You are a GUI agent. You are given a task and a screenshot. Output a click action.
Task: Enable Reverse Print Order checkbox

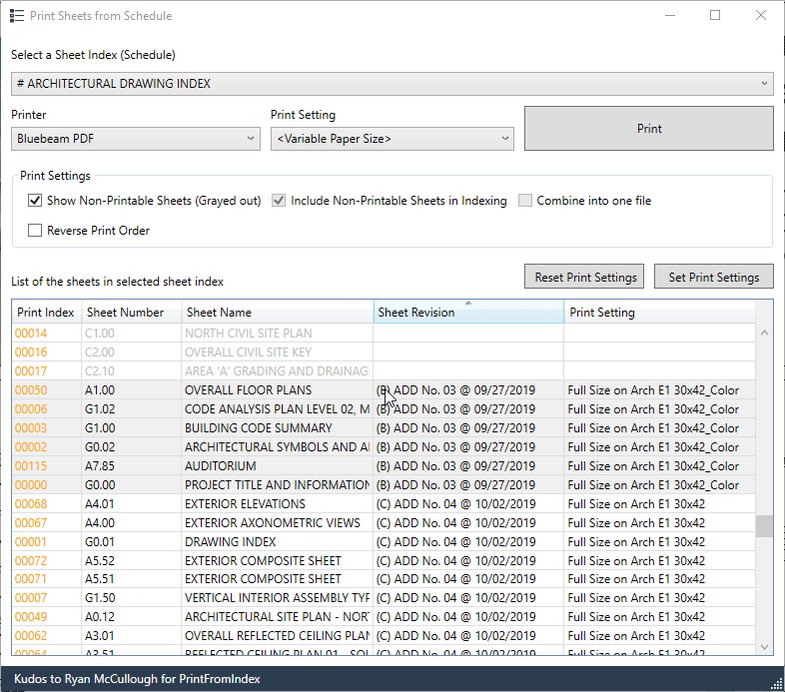[35, 230]
